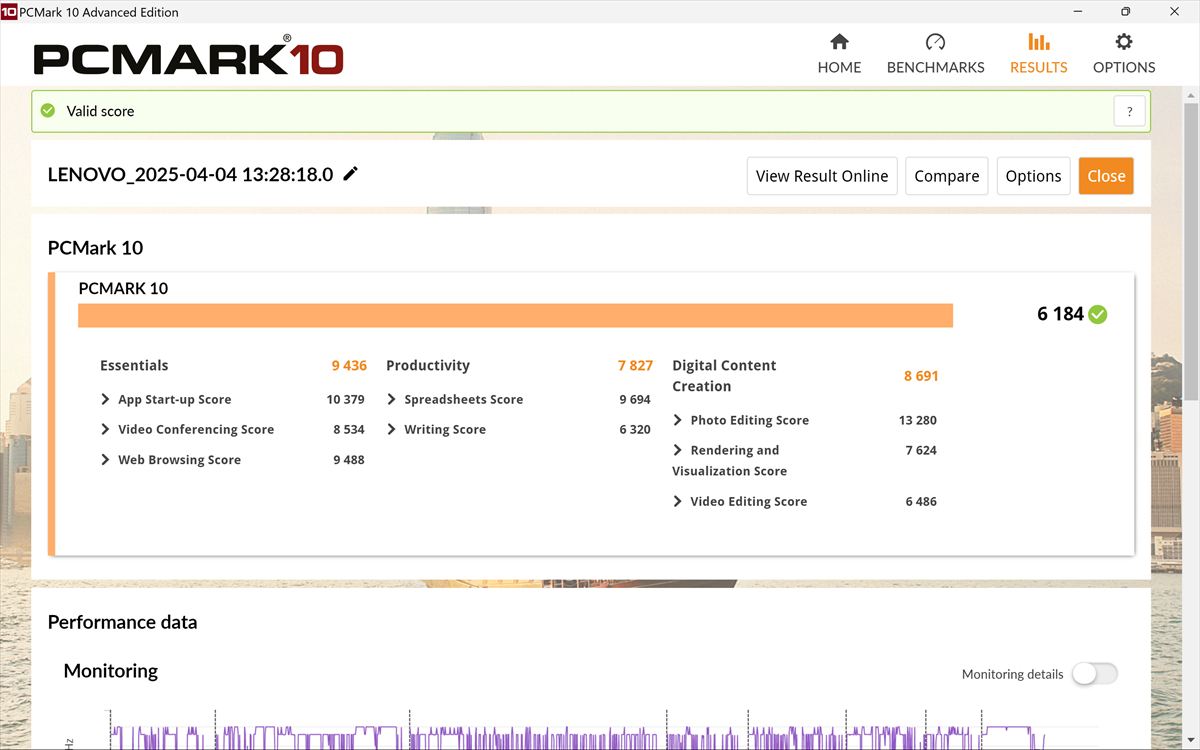
Task: Toggle Monitoring details switch
Action: pyautogui.click(x=1094, y=674)
